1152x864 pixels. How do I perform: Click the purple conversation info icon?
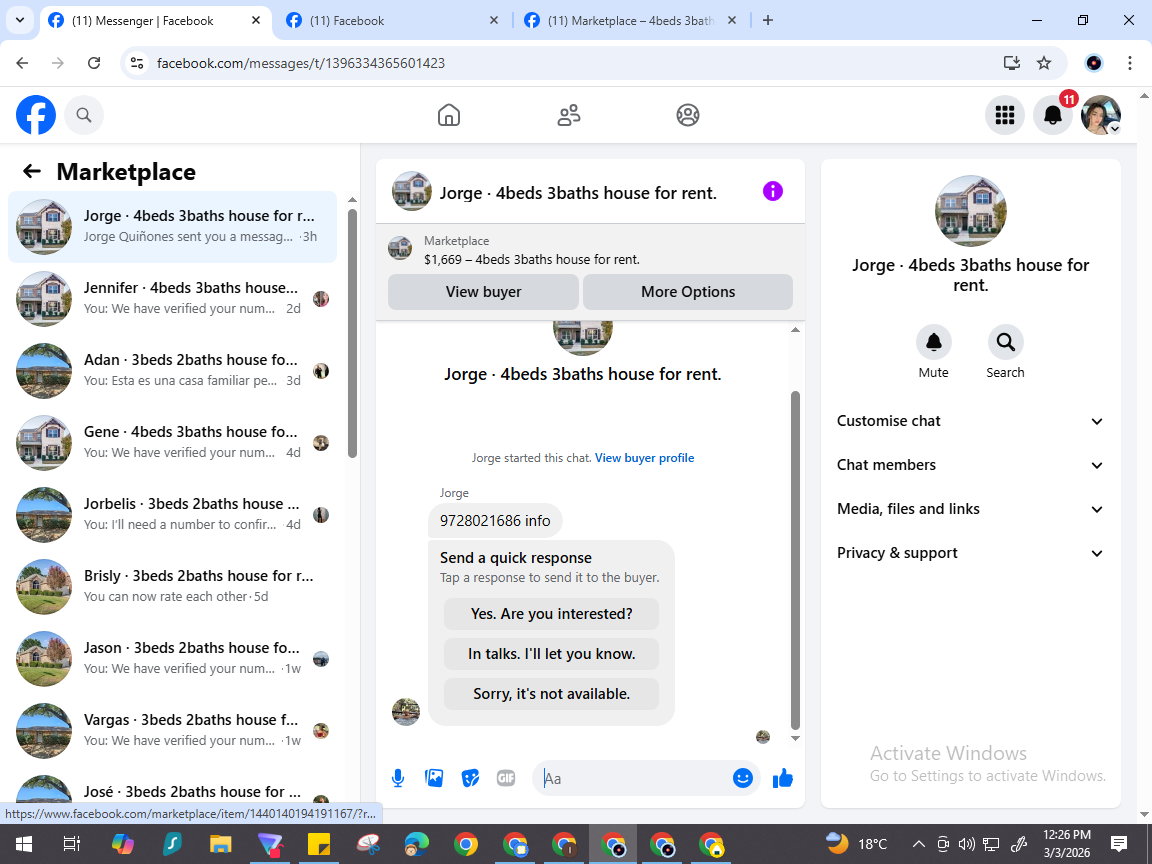pyautogui.click(x=773, y=191)
